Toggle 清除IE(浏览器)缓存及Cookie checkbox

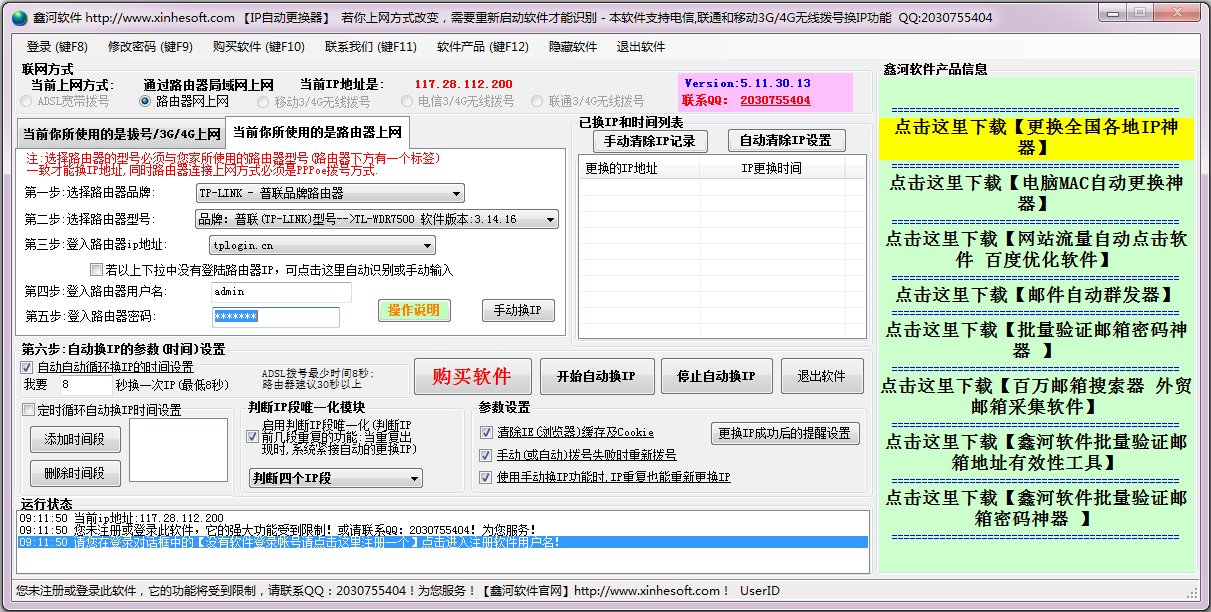487,432
